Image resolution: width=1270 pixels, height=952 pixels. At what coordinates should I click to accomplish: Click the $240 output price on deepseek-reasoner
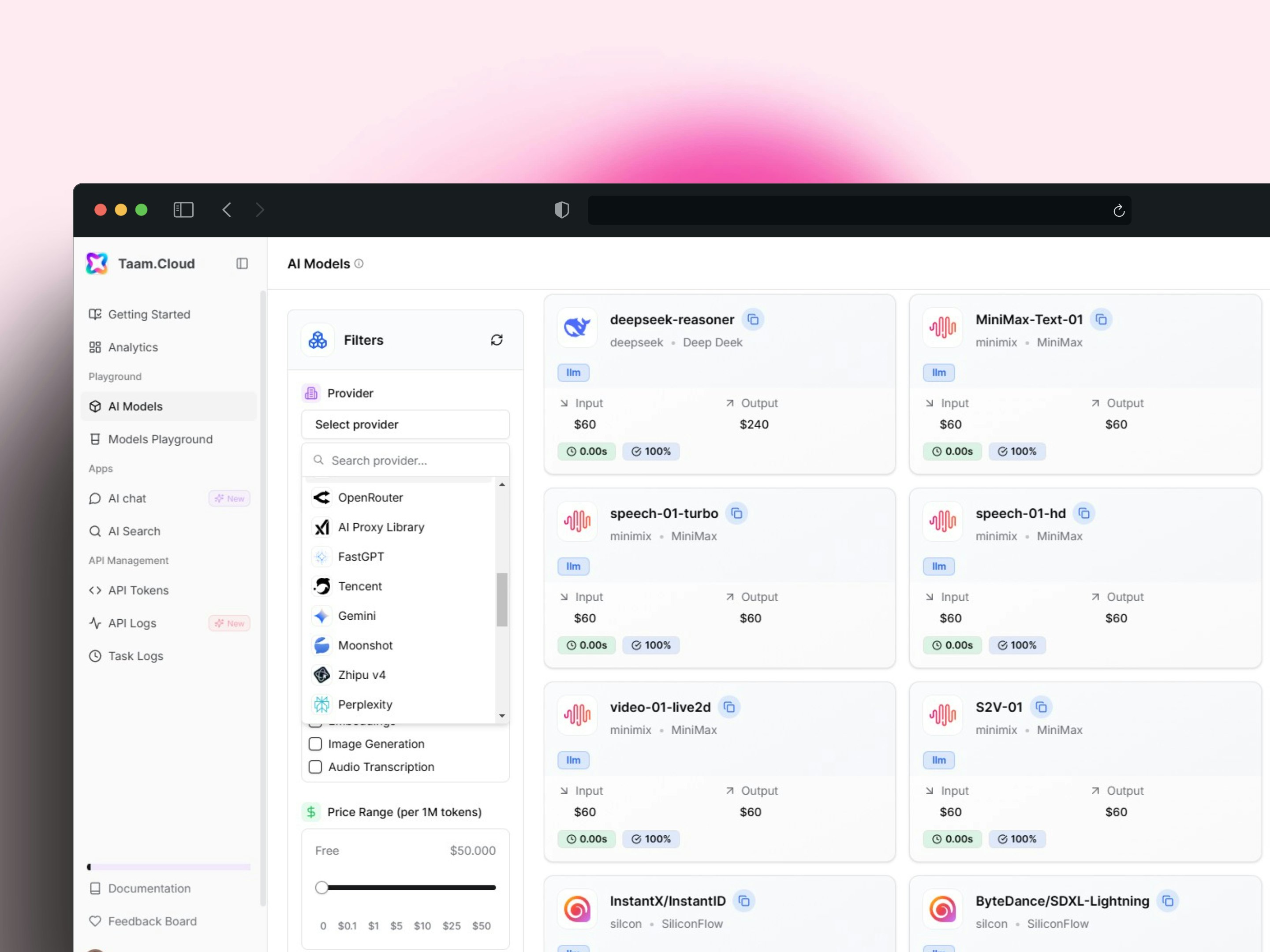click(x=754, y=424)
